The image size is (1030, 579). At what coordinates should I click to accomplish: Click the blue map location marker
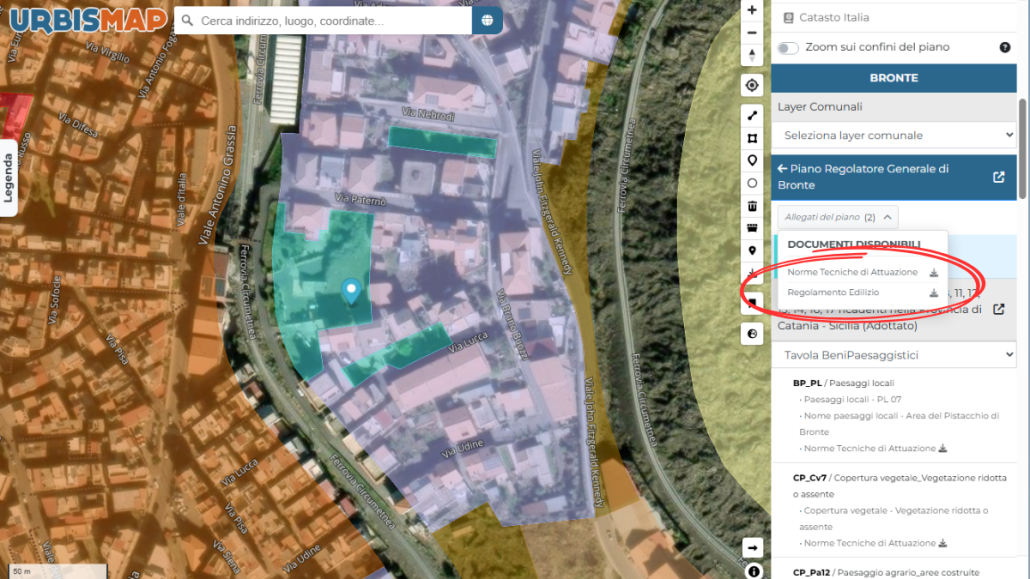pyautogui.click(x=351, y=291)
